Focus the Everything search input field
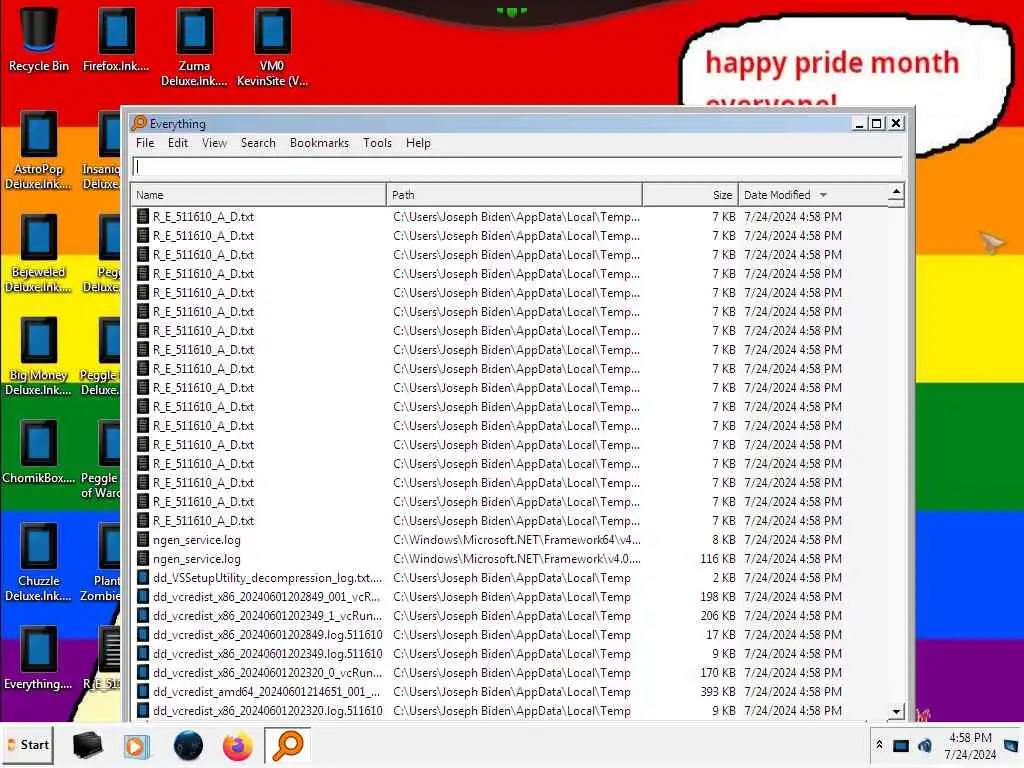The height and width of the screenshot is (768, 1024). [517, 167]
